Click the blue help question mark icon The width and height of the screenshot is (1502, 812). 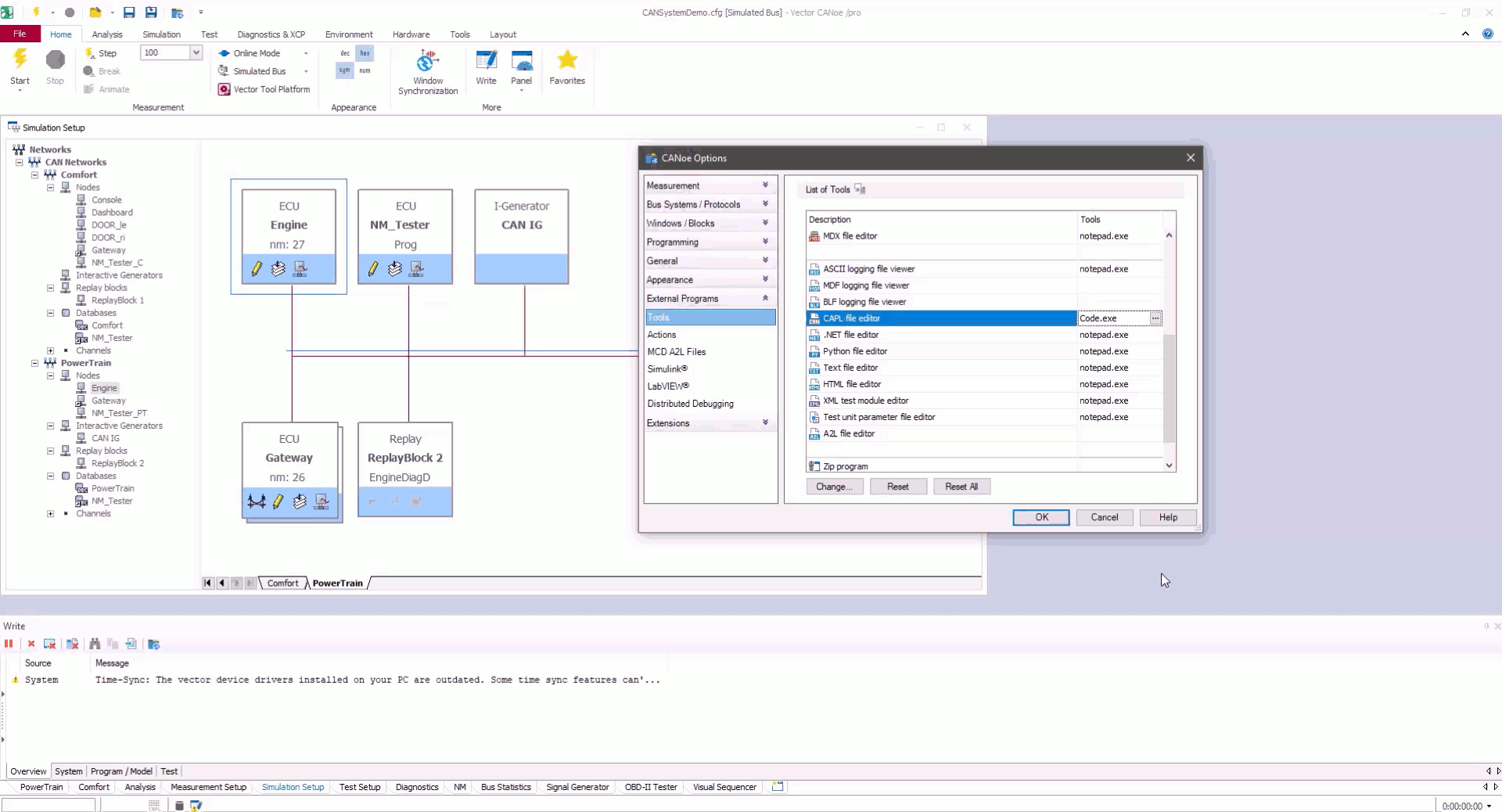(x=1488, y=34)
